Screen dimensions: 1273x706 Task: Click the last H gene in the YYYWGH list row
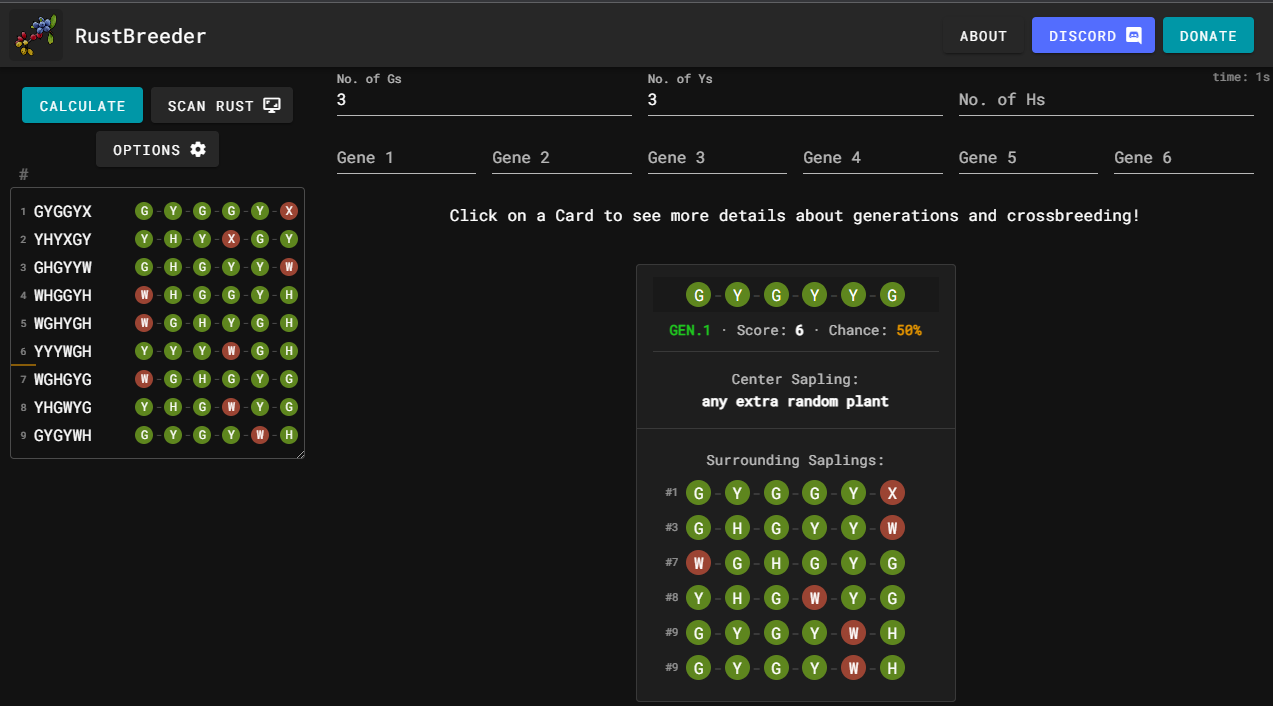289,351
